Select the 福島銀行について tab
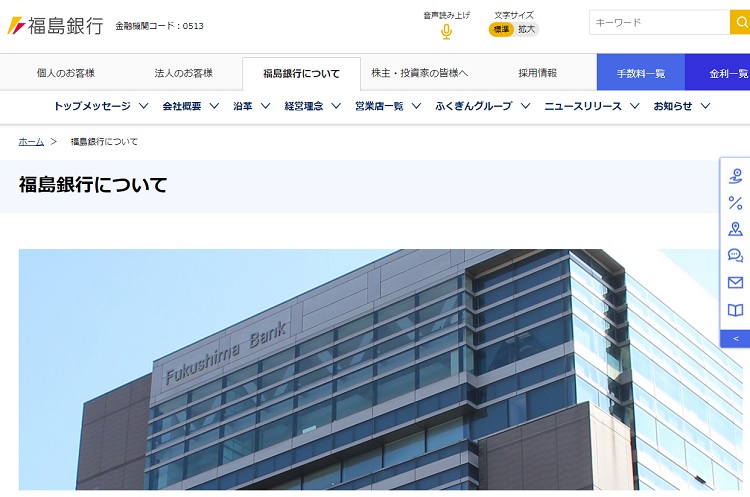The height and width of the screenshot is (497, 750). (301, 74)
